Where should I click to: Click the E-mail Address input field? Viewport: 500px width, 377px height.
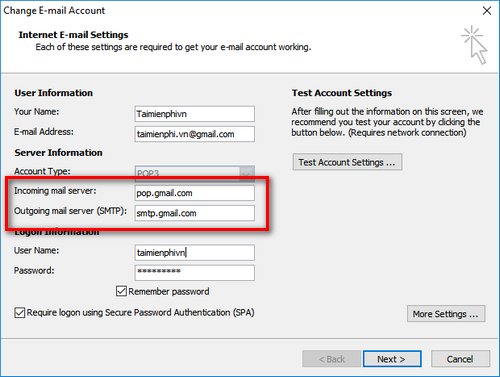pyautogui.click(x=195, y=134)
